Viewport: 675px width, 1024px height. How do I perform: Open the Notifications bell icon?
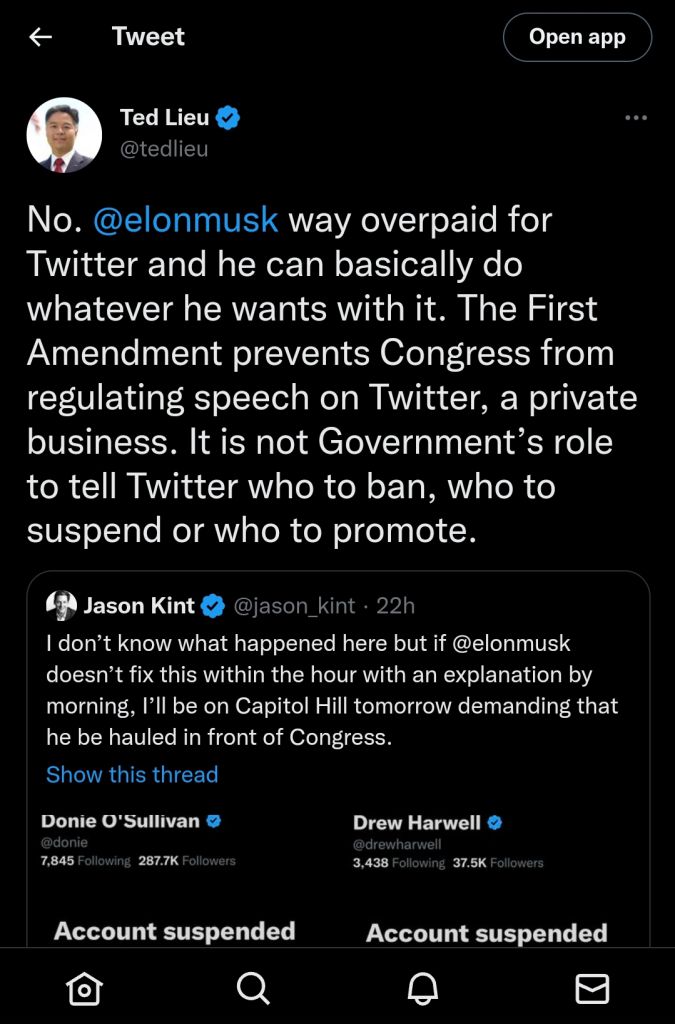point(423,988)
